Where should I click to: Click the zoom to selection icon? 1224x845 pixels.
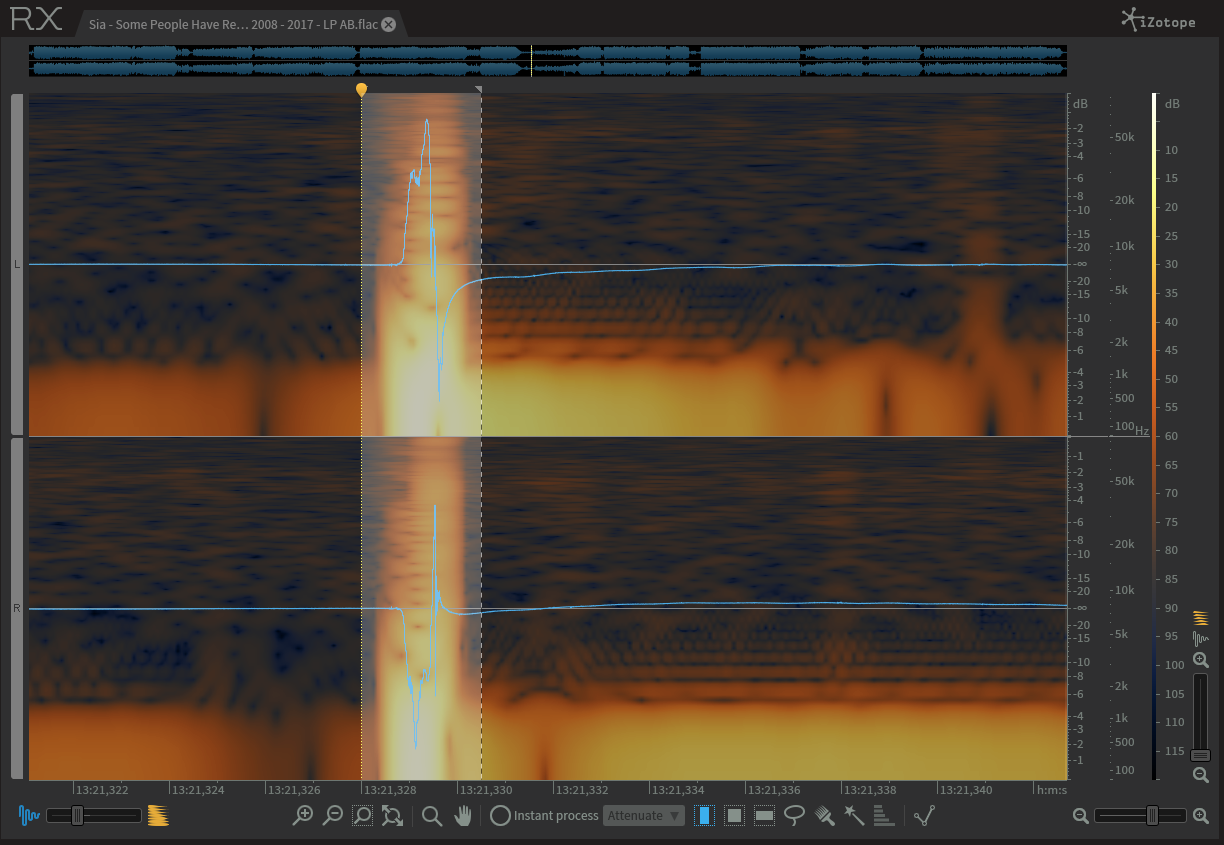(362, 815)
